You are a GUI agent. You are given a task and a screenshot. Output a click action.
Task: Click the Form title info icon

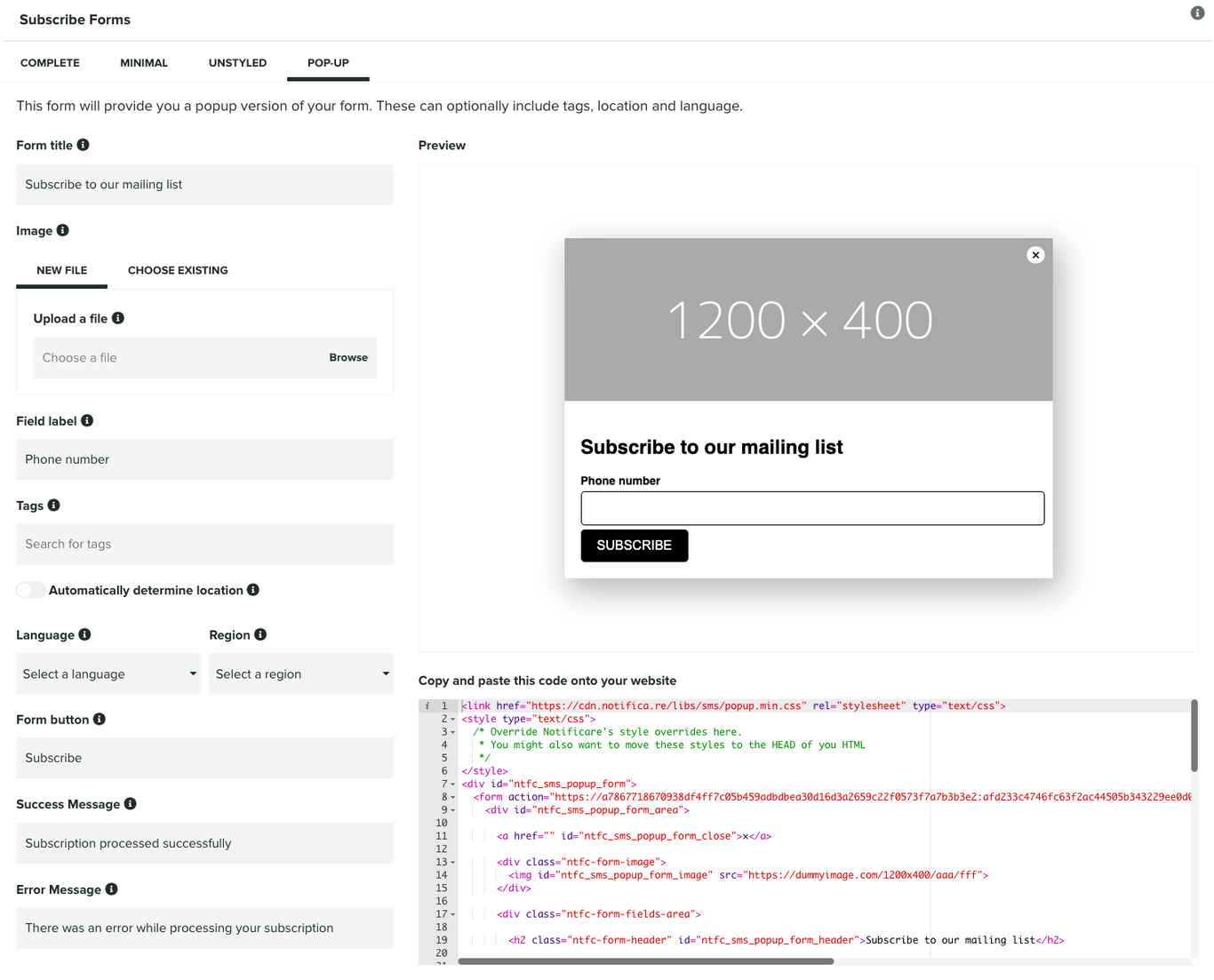(83, 145)
